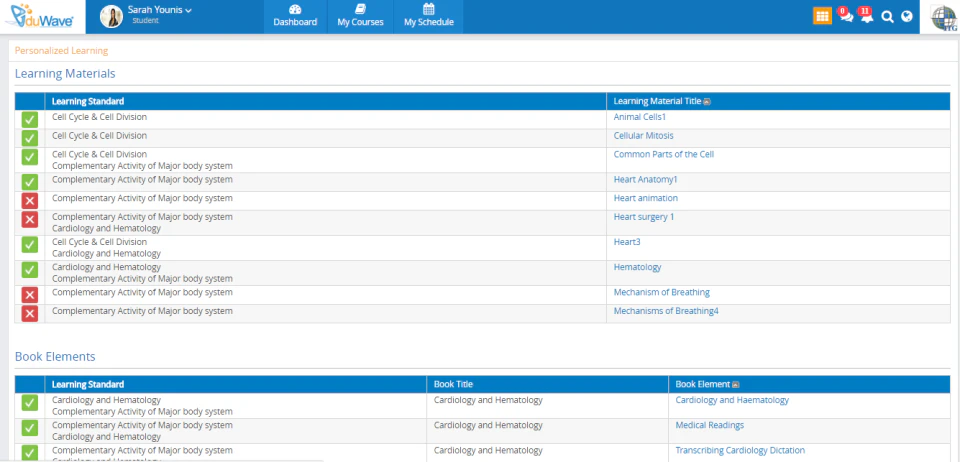Screen dimensions: 960x462
Task: Click green check for Common Parts of the Cell
Action: coord(29,157)
